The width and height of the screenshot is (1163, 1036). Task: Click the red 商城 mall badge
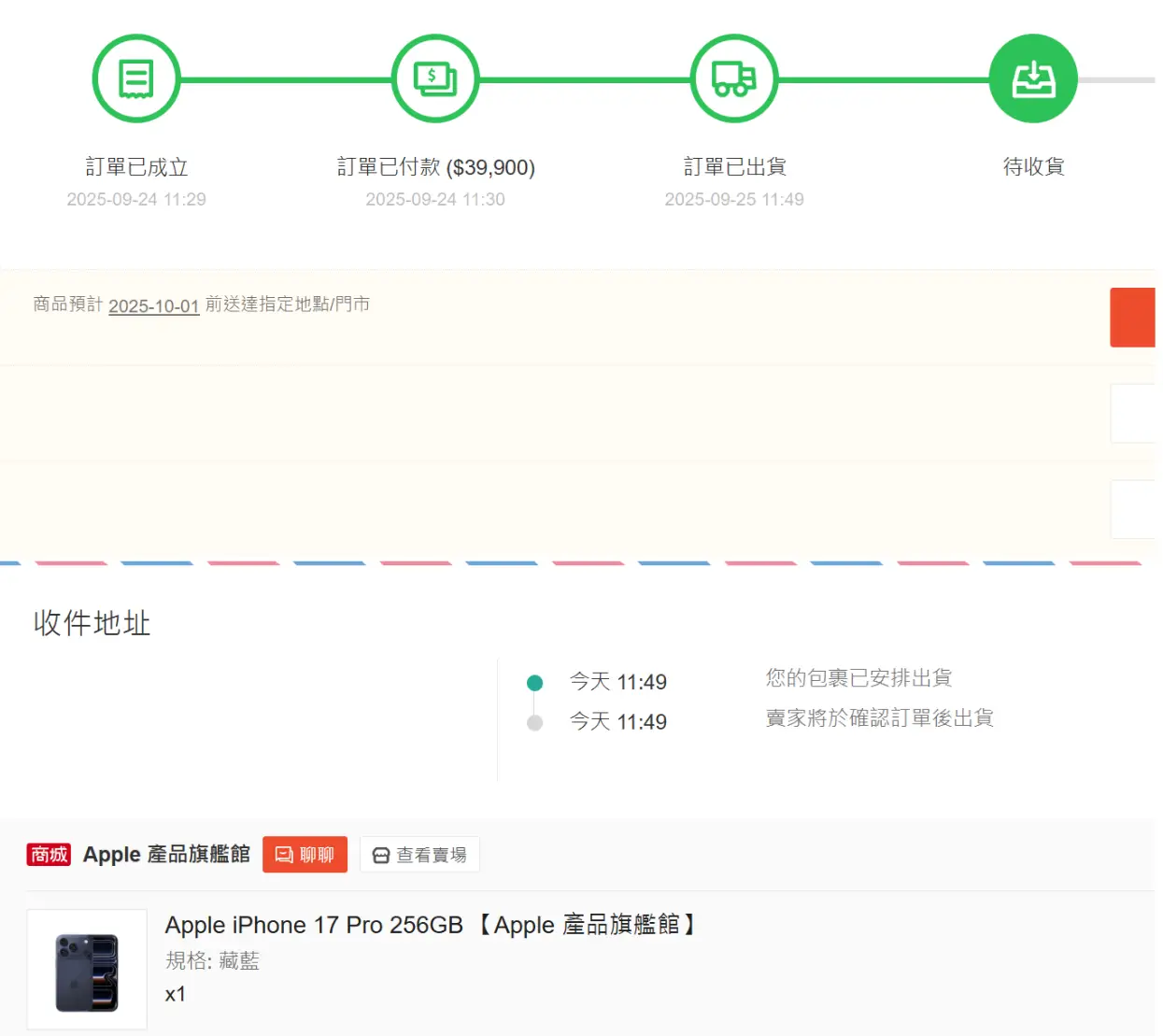point(49,854)
